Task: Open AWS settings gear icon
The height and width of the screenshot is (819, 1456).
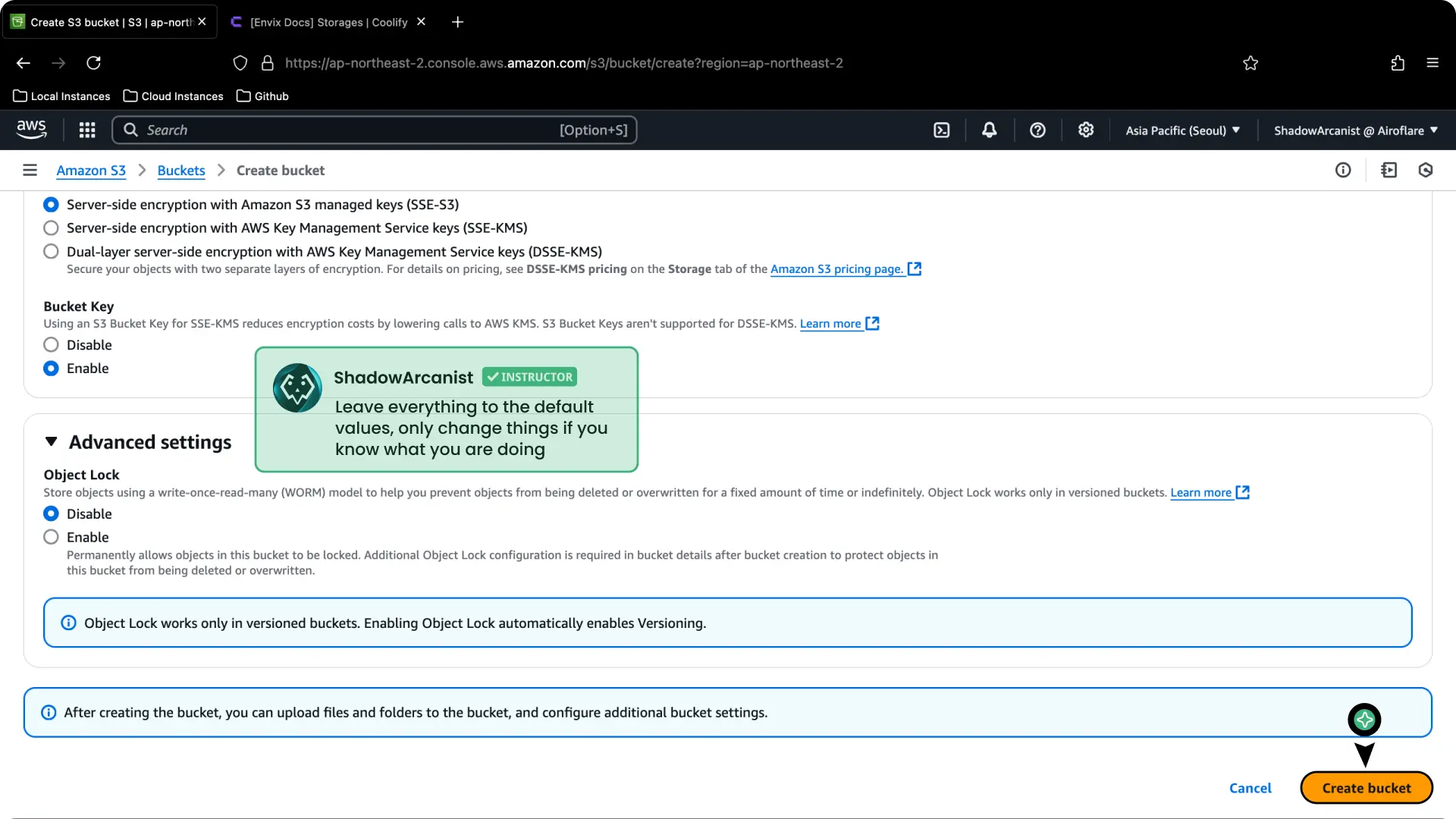Action: [x=1085, y=130]
